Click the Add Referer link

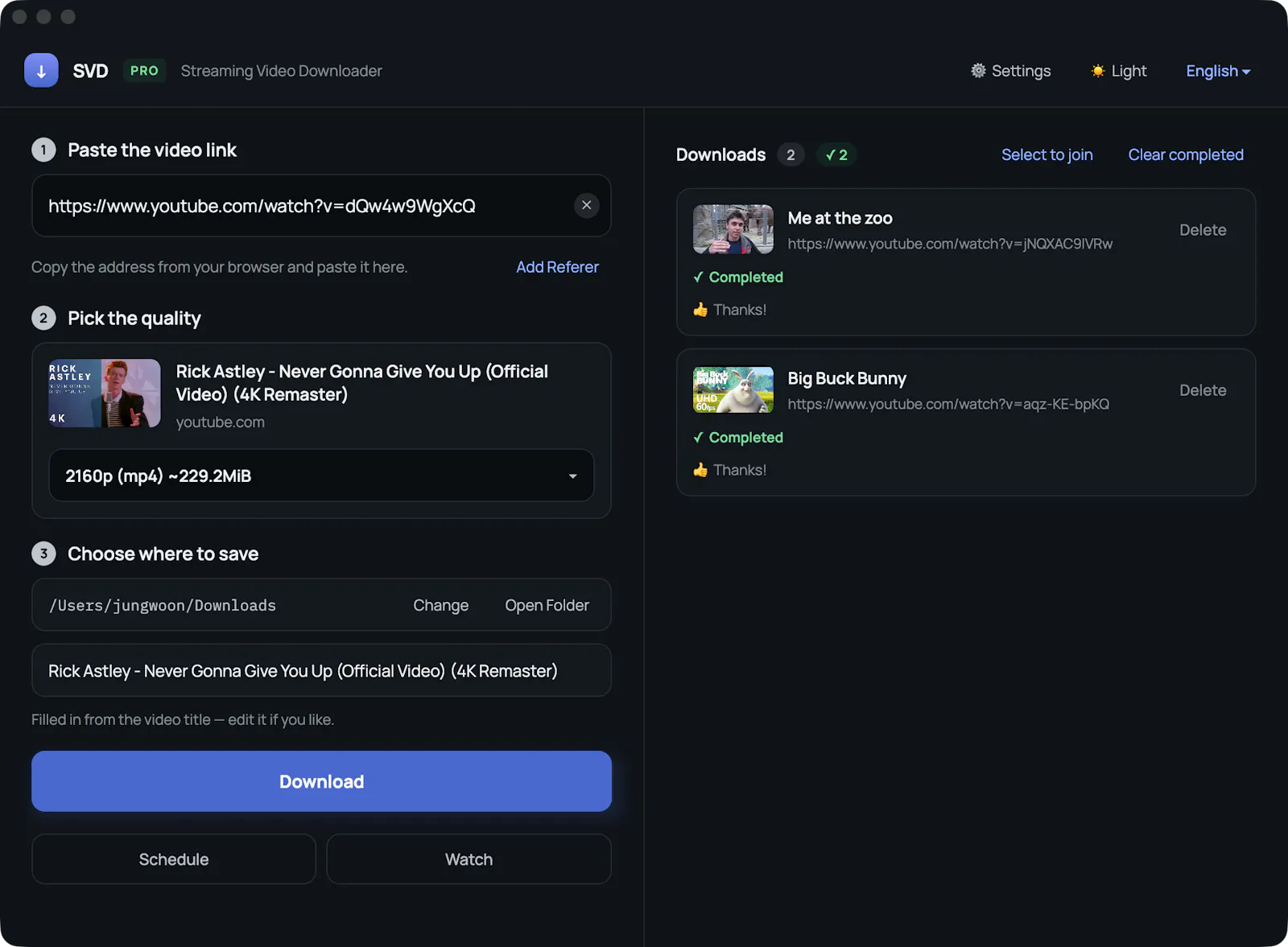click(x=557, y=267)
